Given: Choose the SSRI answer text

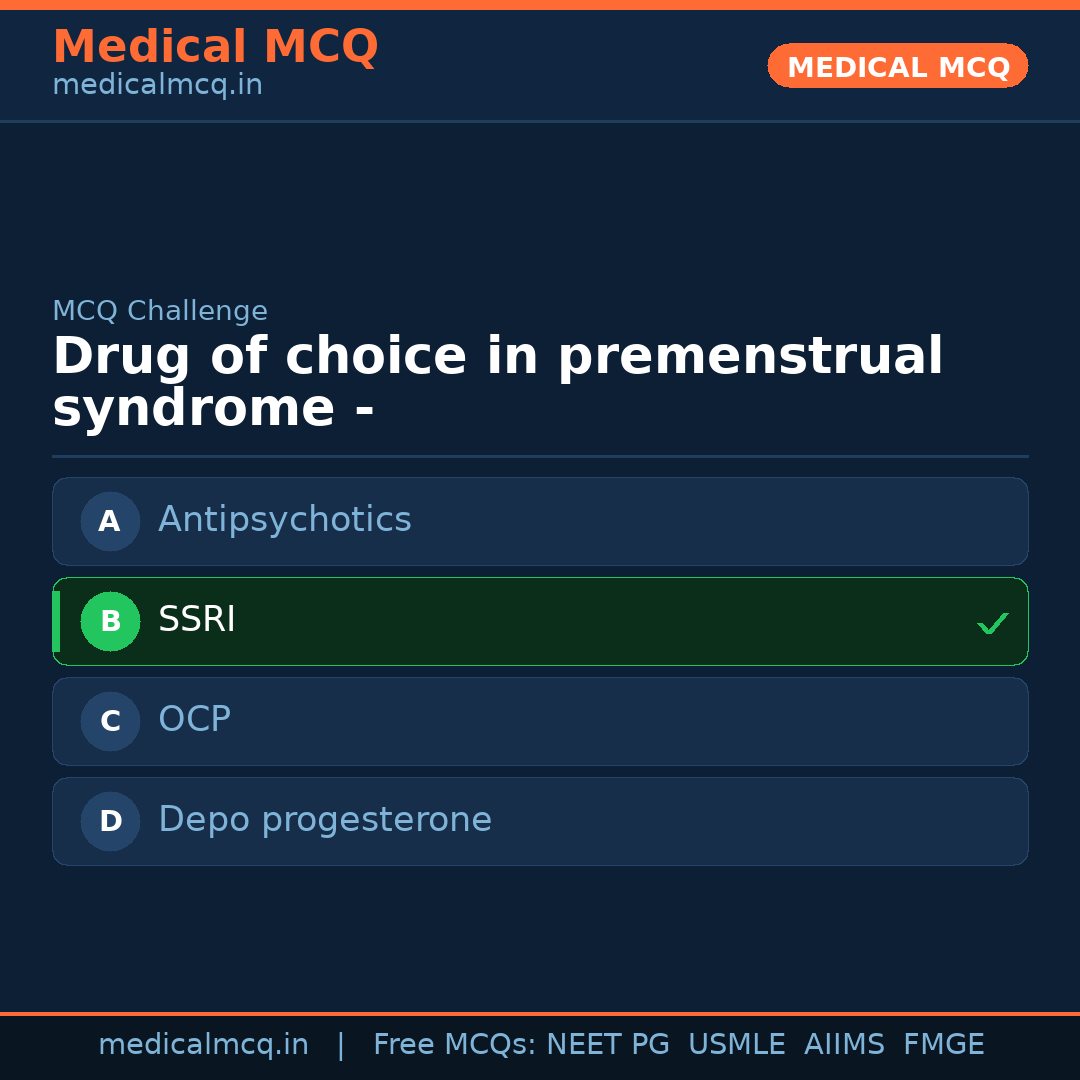Looking at the screenshot, I should tap(196, 620).
